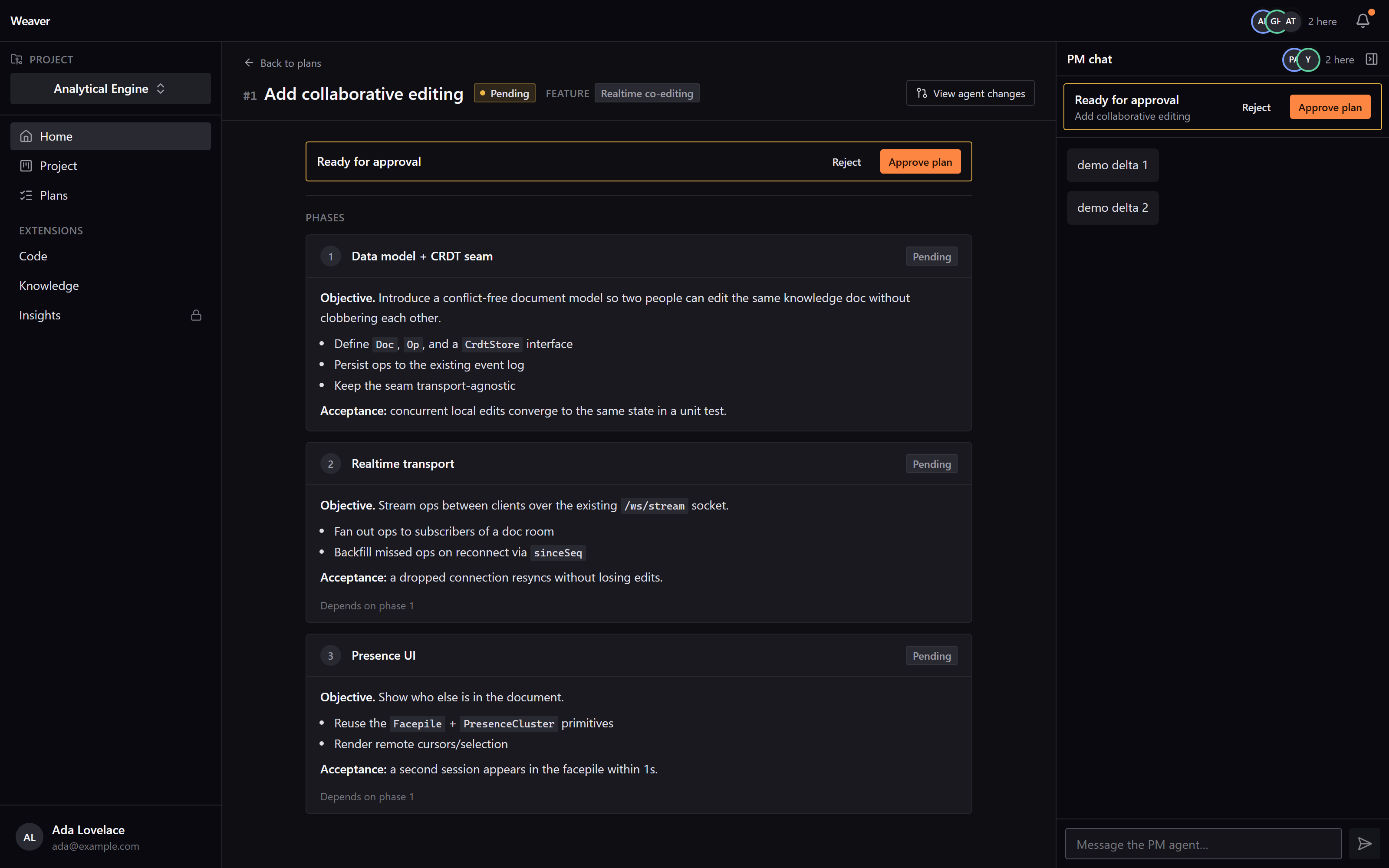The width and height of the screenshot is (1389, 868).
Task: Approve plan in main approval banner
Action: (x=920, y=162)
